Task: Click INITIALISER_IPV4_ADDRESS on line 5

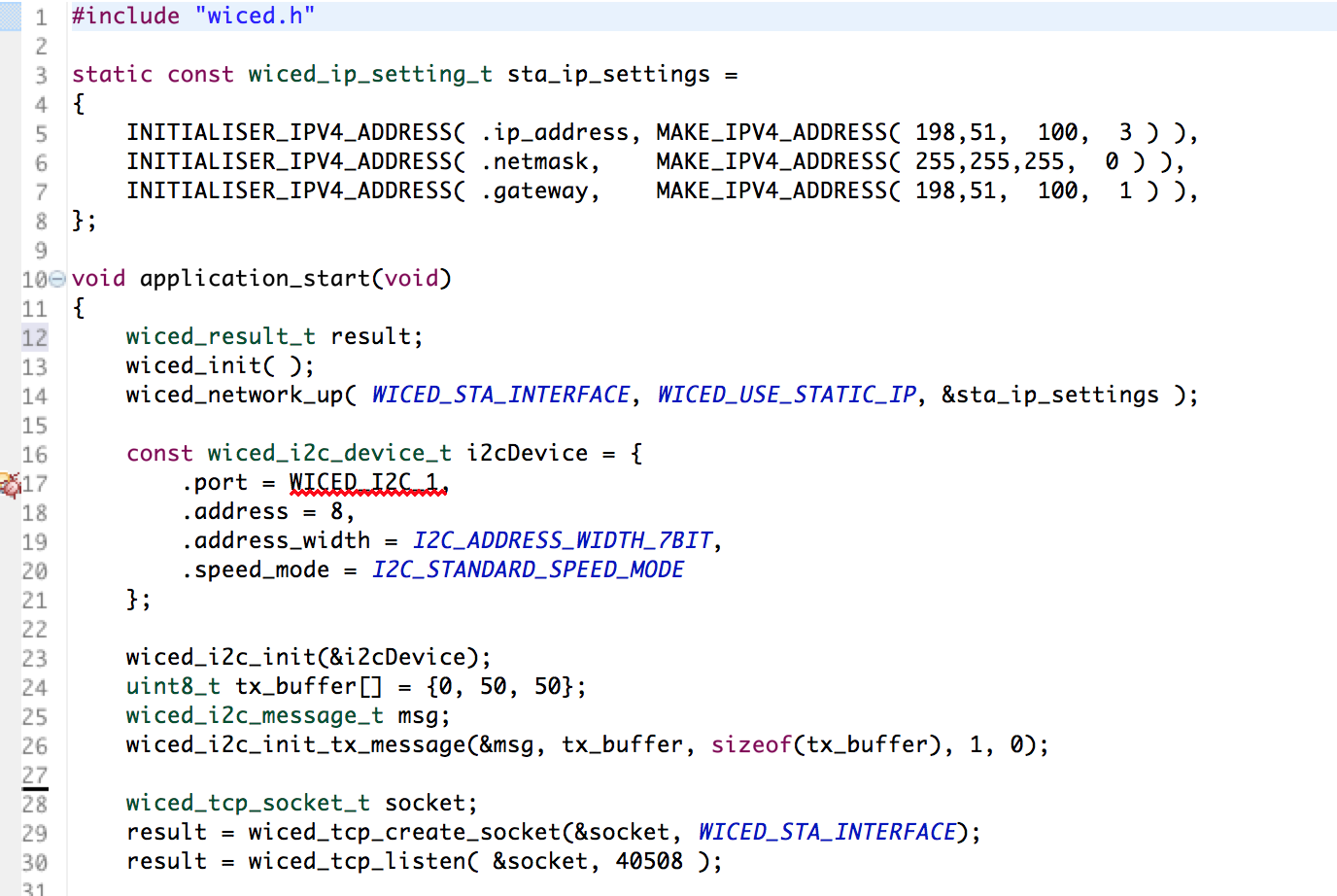Action: click(290, 133)
